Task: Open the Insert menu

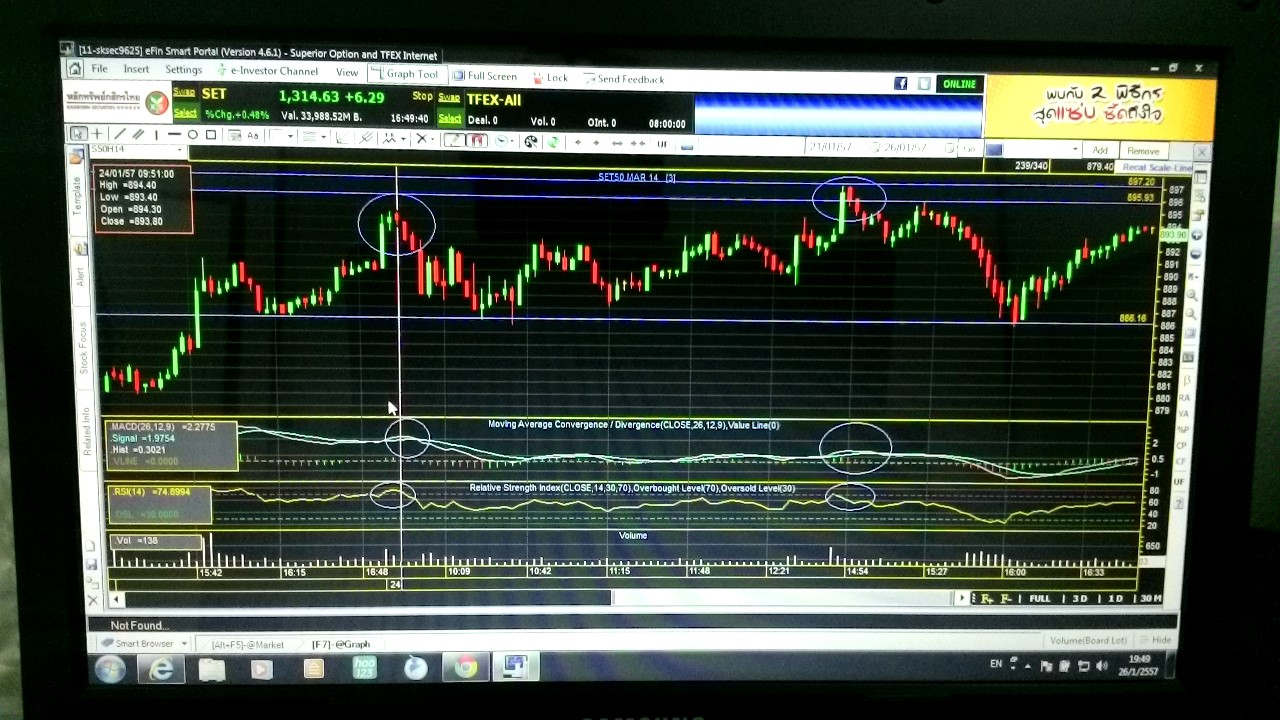Action: point(136,69)
